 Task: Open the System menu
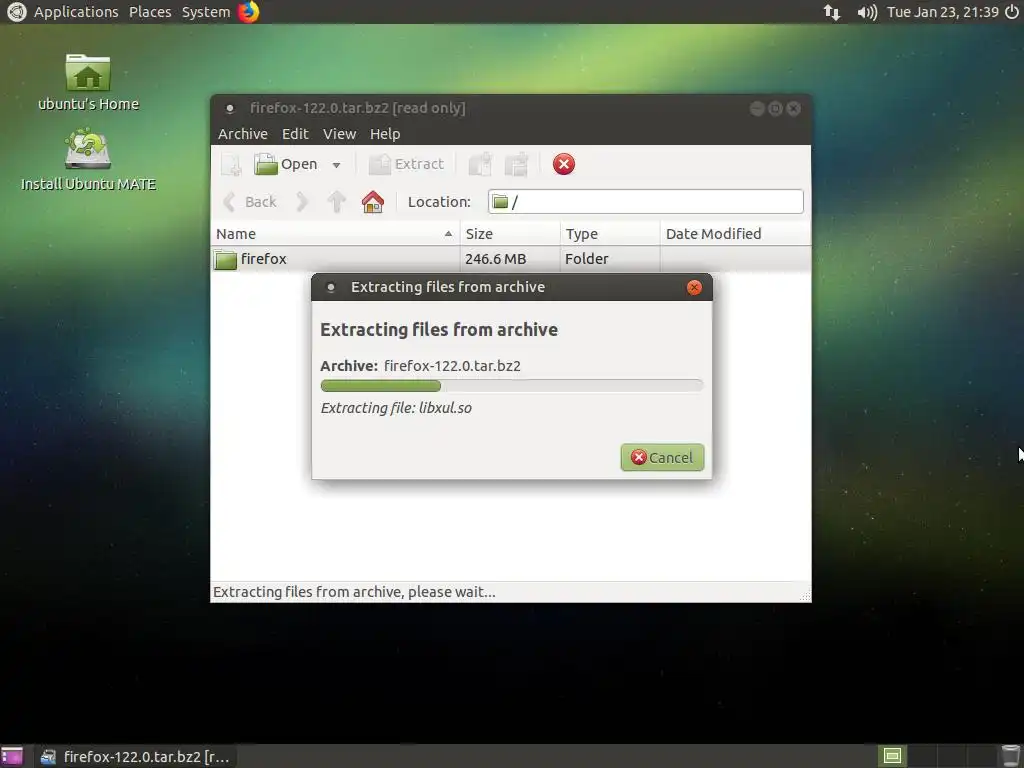(206, 12)
